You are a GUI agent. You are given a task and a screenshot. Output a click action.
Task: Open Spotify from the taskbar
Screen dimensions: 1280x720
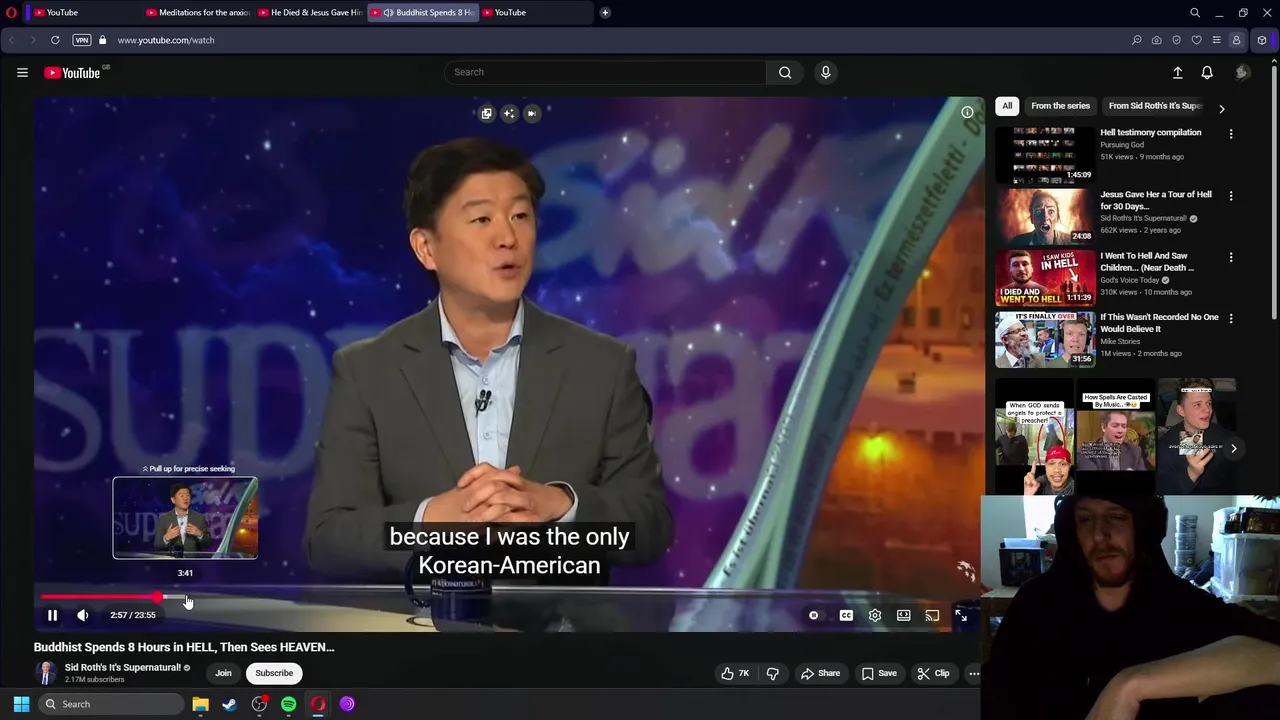coord(288,704)
